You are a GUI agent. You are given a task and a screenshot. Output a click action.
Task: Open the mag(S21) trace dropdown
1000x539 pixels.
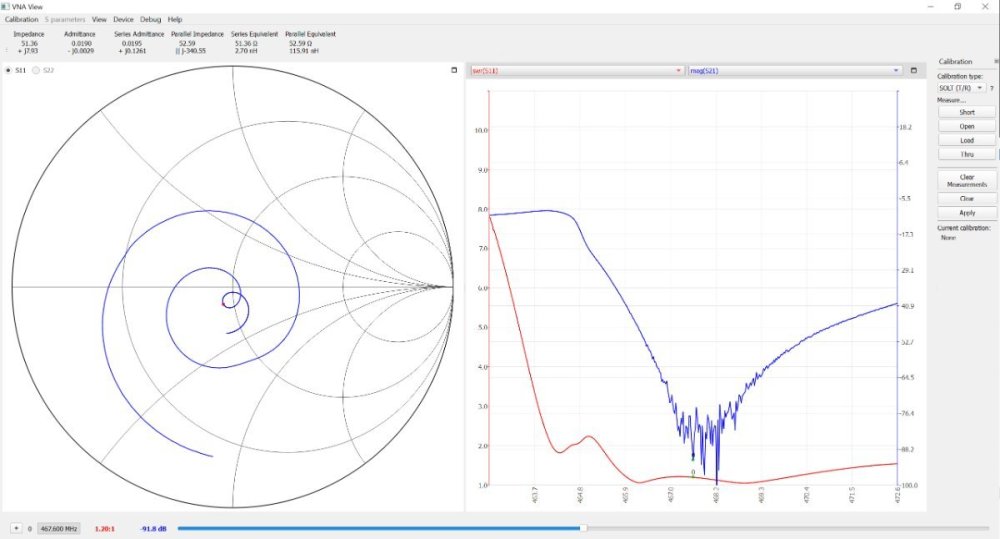795,71
